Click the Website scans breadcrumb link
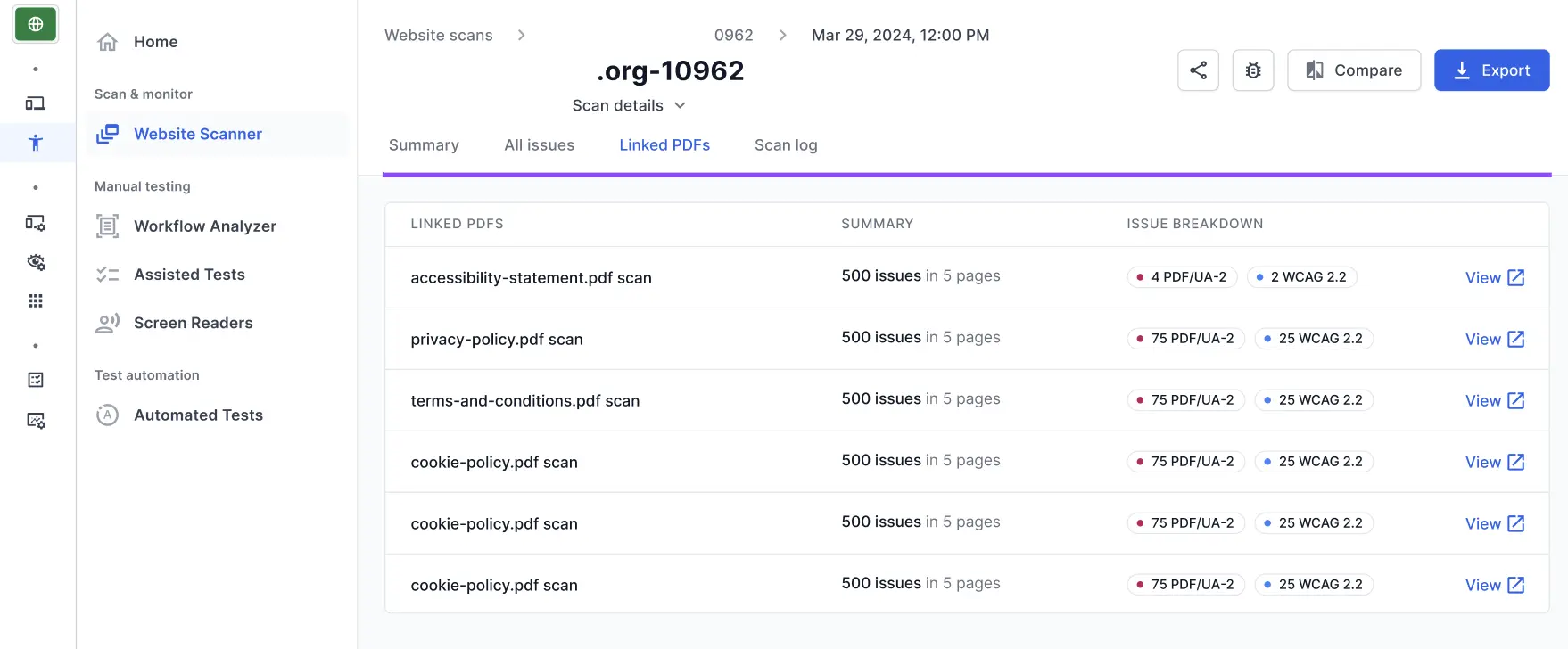 [439, 35]
